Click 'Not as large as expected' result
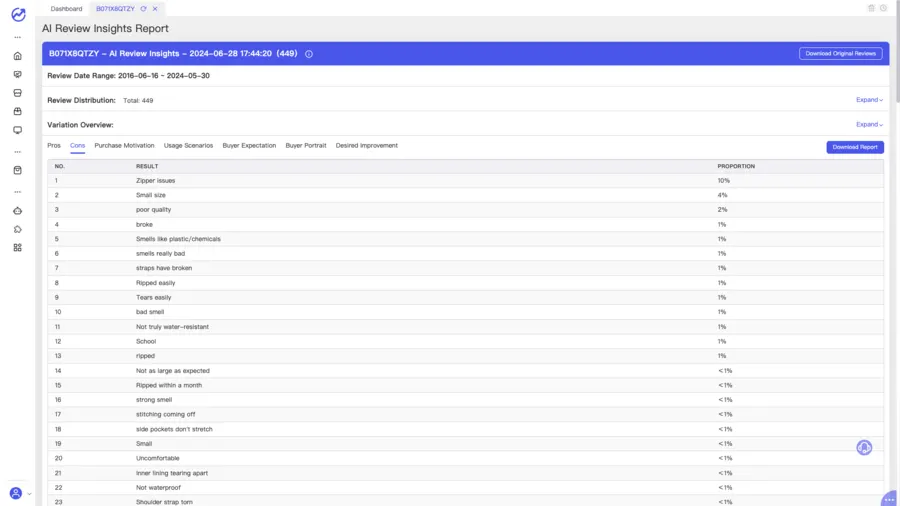This screenshot has width=900, height=506. [x=173, y=371]
